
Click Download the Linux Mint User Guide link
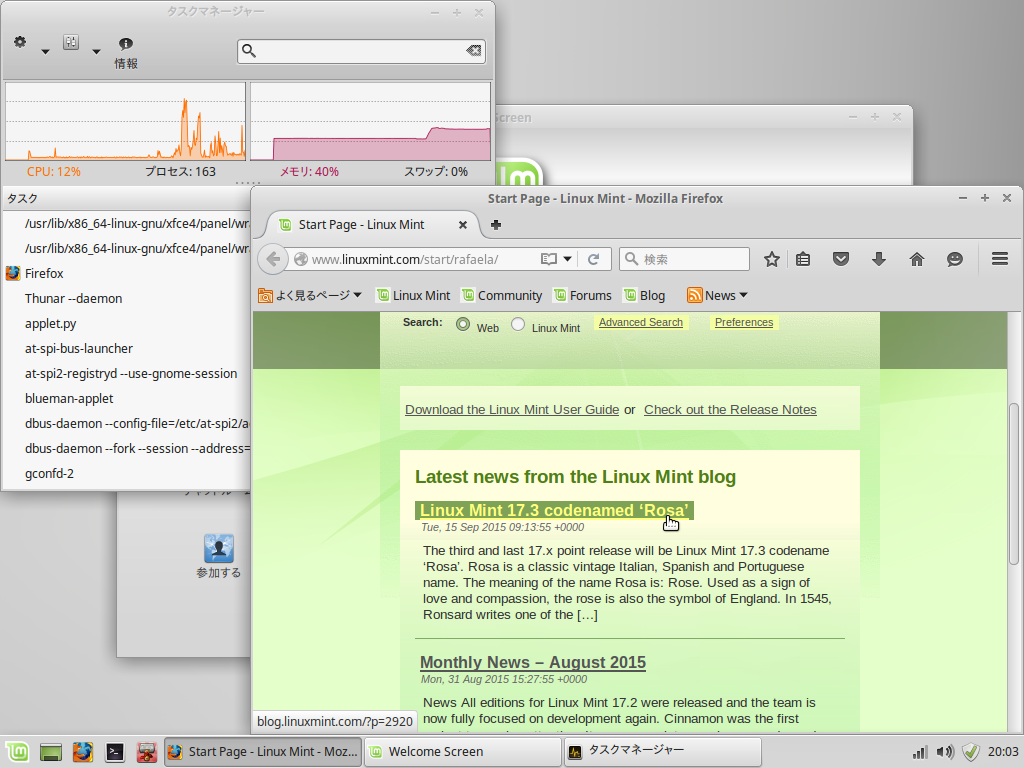tap(512, 409)
